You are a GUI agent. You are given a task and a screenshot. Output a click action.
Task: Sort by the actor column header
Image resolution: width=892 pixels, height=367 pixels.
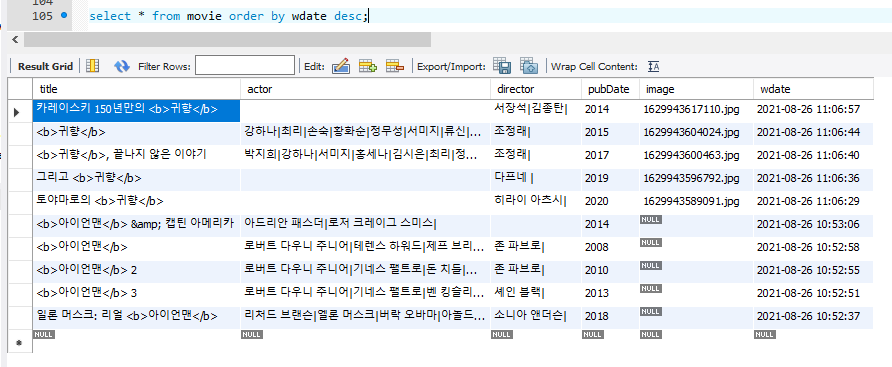[366, 89]
